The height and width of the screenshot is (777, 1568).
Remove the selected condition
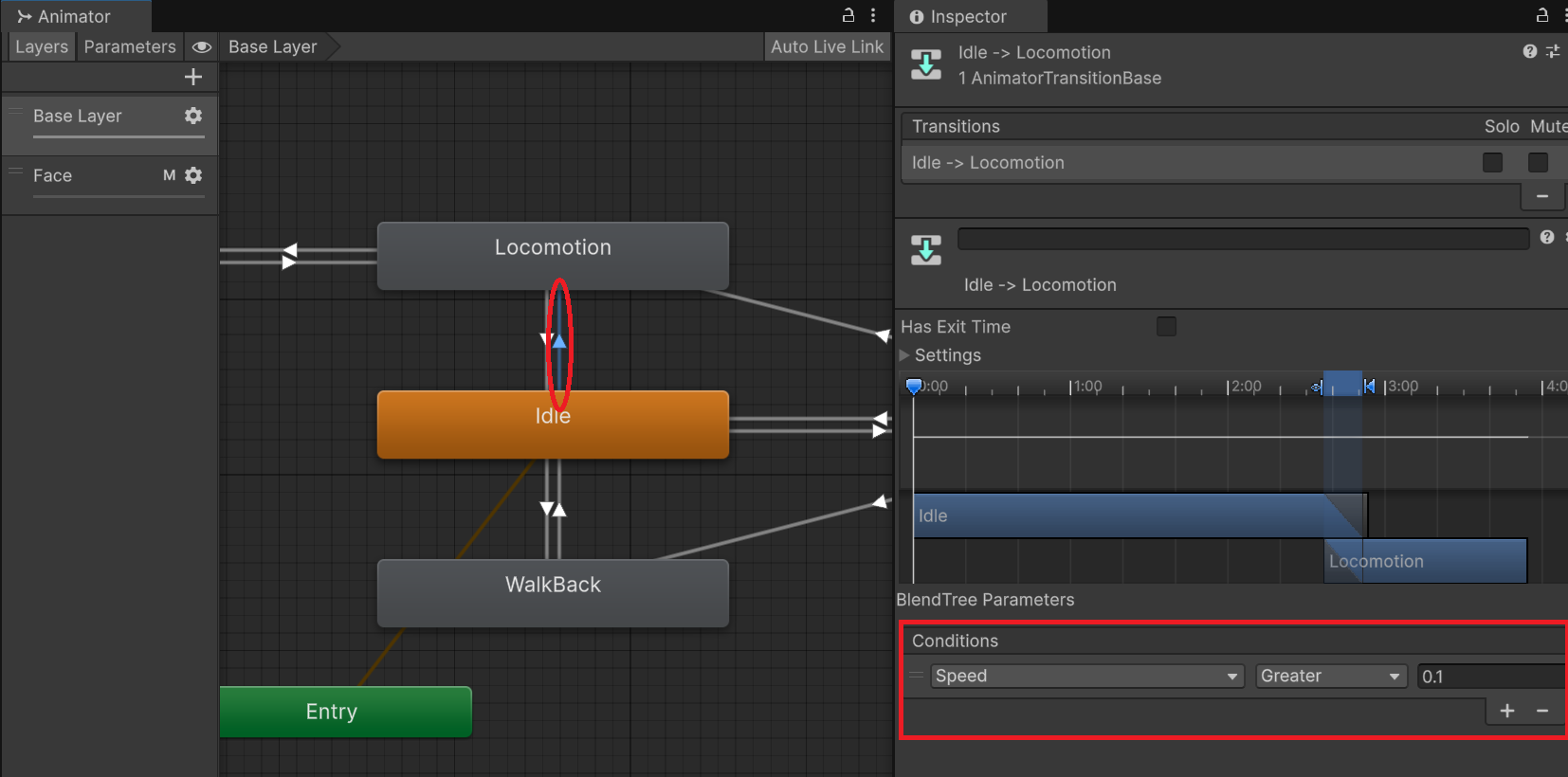click(1542, 711)
